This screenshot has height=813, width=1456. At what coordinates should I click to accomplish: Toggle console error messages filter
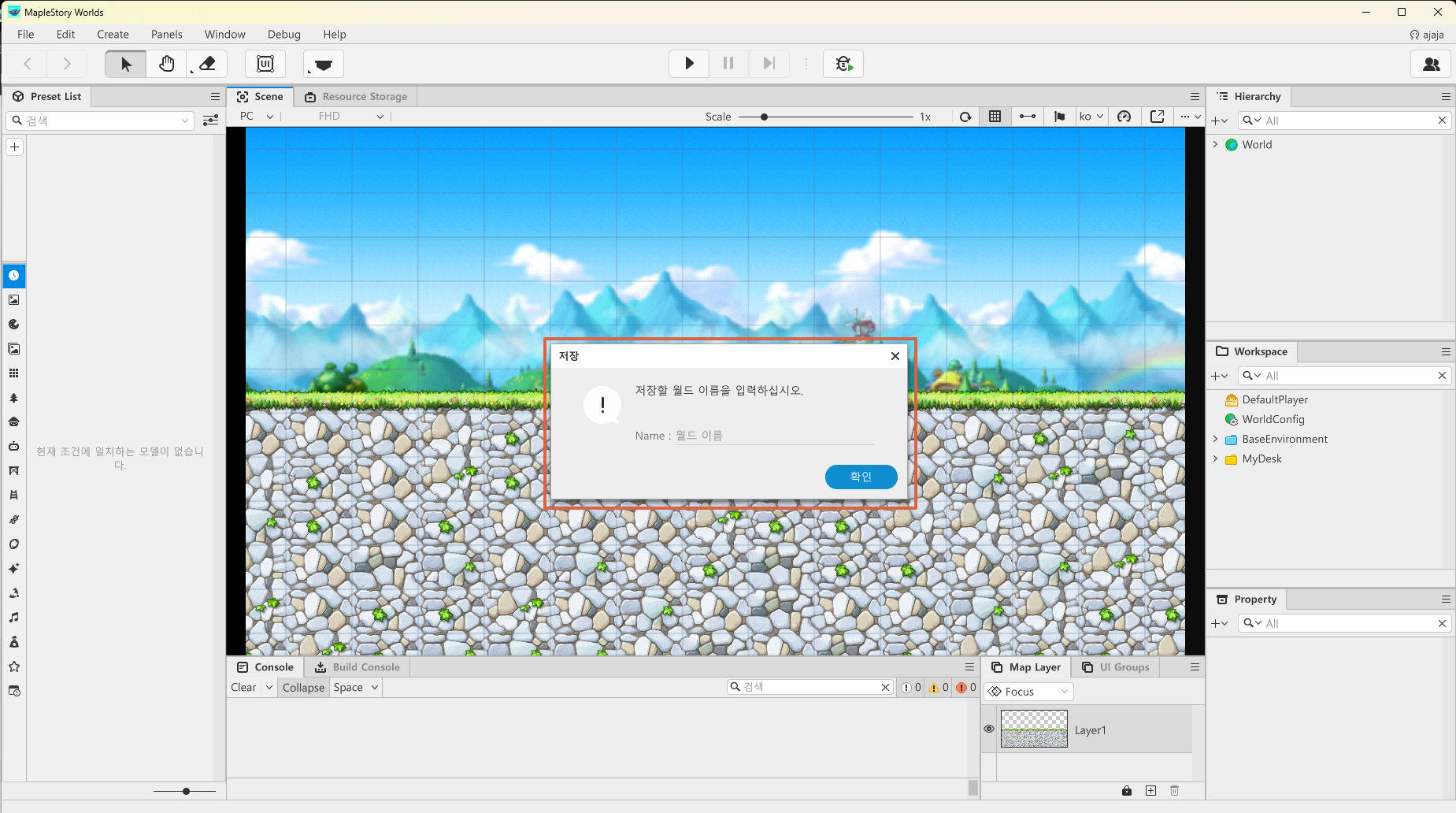pos(966,688)
